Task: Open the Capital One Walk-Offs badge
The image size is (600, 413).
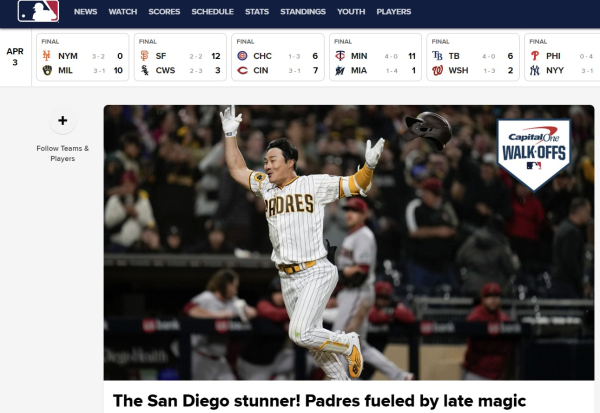Action: click(x=533, y=154)
